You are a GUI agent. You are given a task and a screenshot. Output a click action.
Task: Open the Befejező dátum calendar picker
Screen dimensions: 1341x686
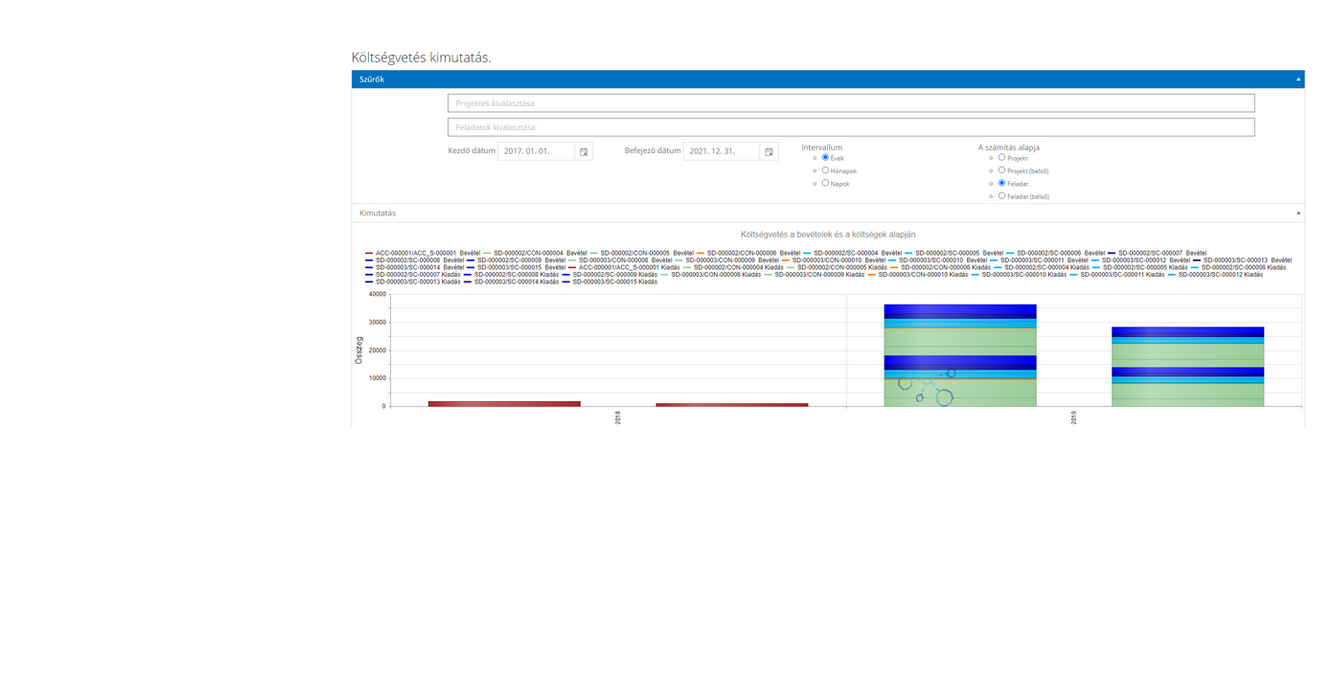click(x=768, y=152)
